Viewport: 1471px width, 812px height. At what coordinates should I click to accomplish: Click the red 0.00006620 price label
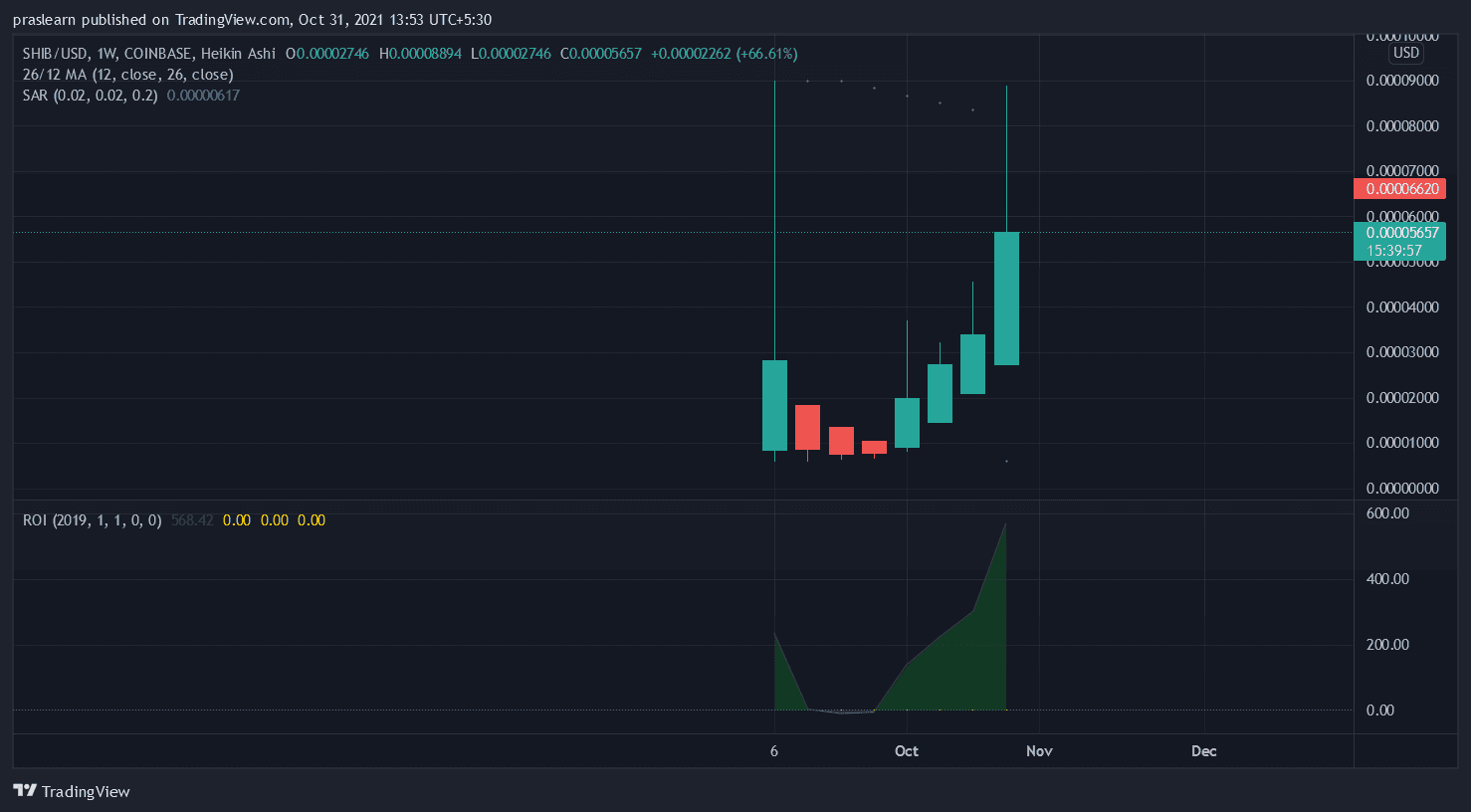(x=1400, y=189)
